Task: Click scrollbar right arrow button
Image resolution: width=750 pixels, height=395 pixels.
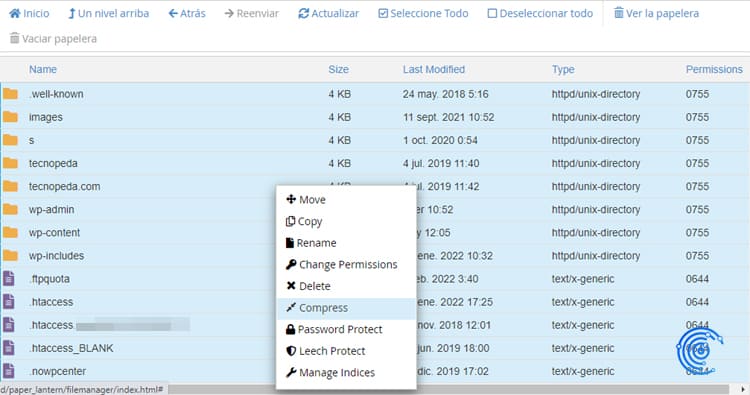Action: point(744,390)
